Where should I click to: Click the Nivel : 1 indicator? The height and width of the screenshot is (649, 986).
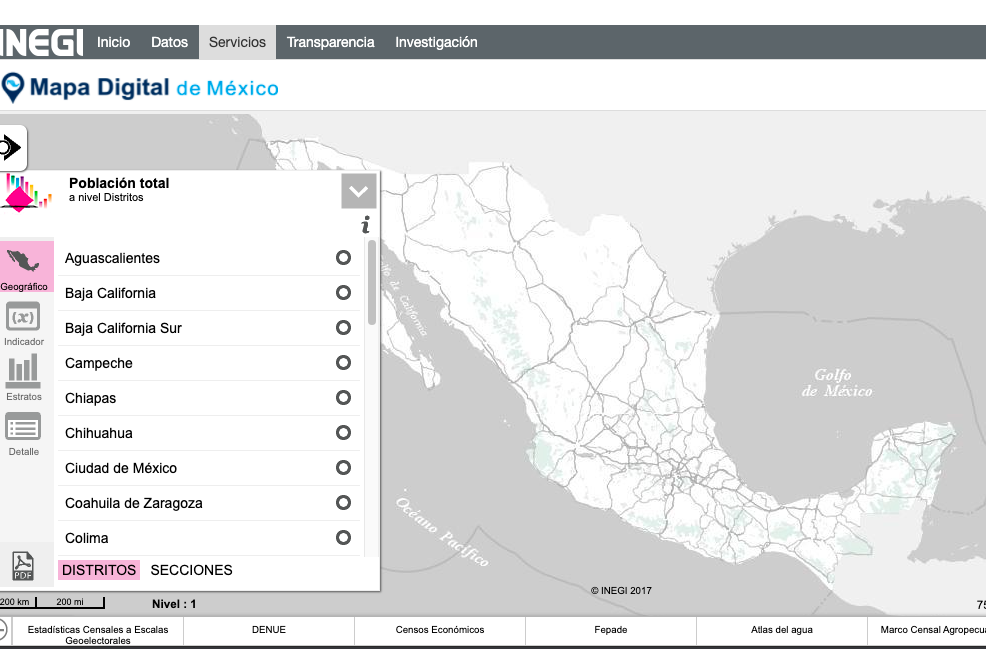174,604
